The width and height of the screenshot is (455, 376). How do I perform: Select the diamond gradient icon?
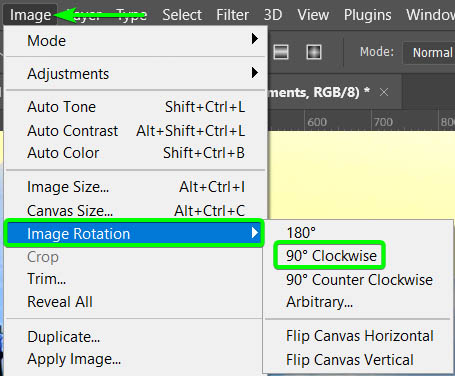click(x=314, y=52)
